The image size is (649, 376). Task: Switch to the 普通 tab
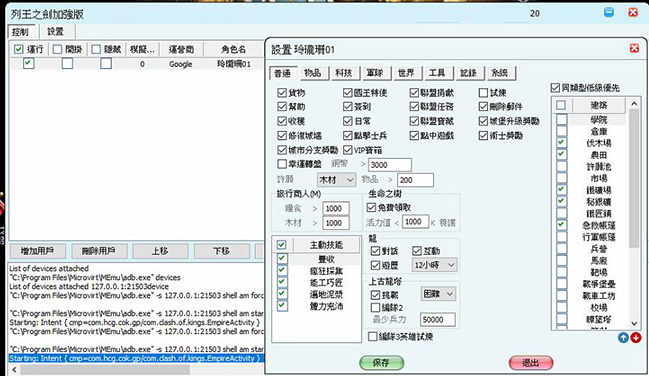pos(283,73)
